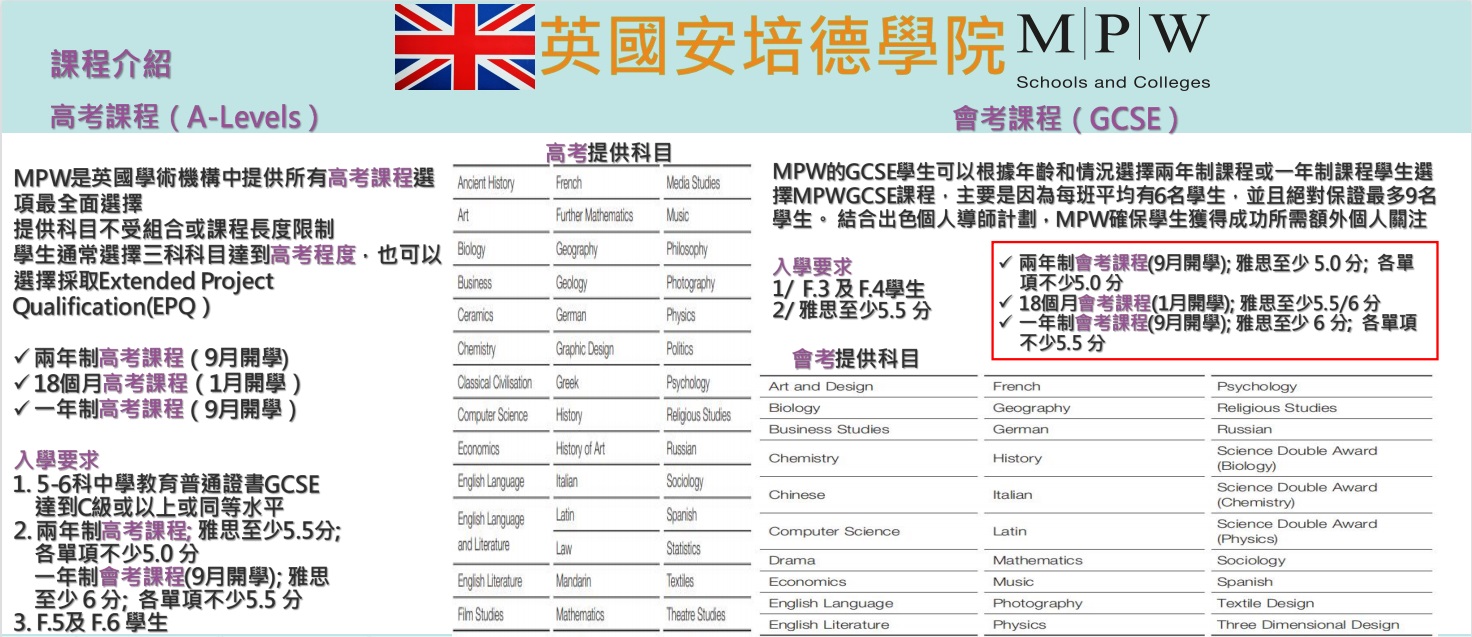The width and height of the screenshot is (1472, 637).
Task: Select the Chinese subject cell
Action: [x=797, y=494]
